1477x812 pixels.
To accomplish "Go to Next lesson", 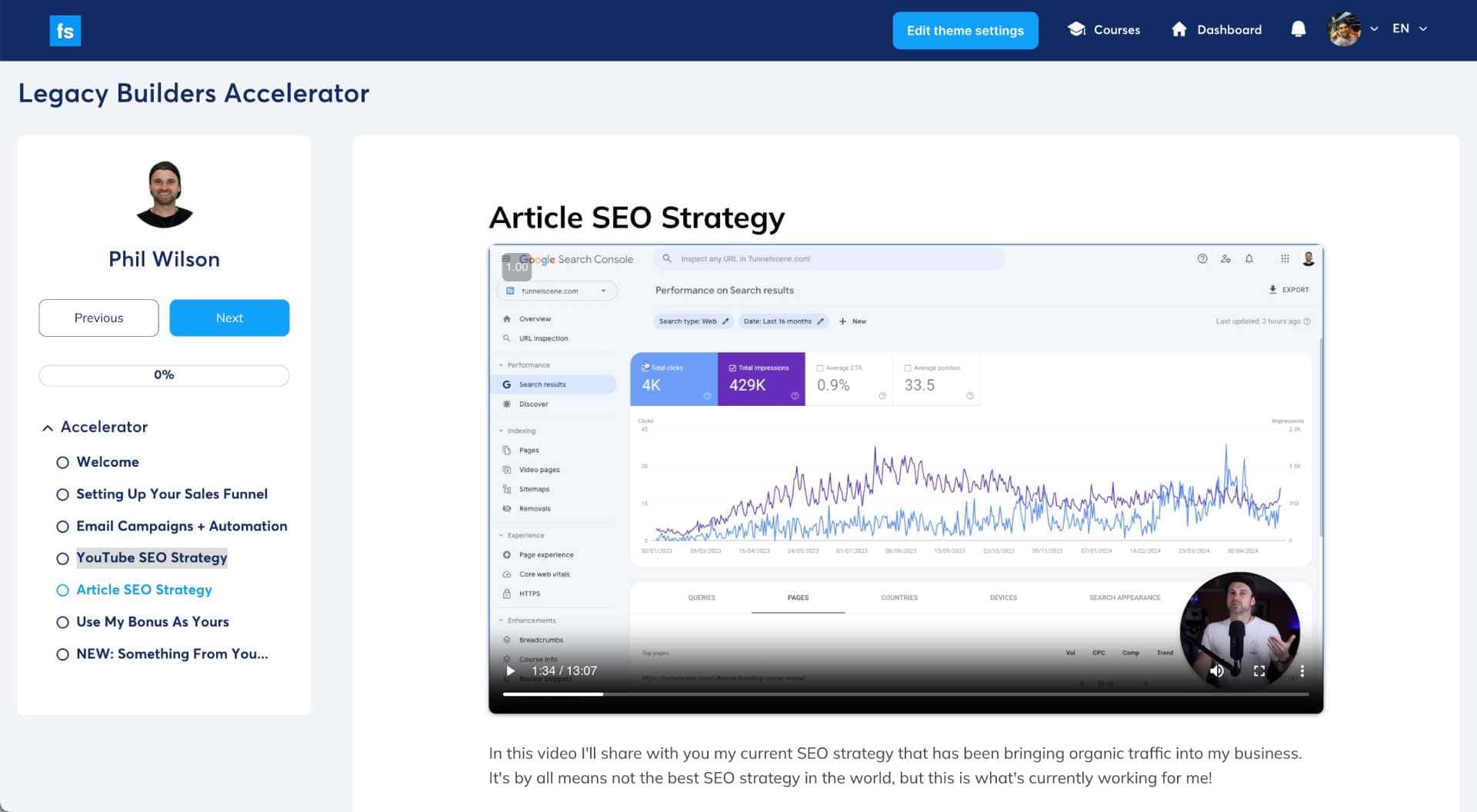I will coord(229,318).
